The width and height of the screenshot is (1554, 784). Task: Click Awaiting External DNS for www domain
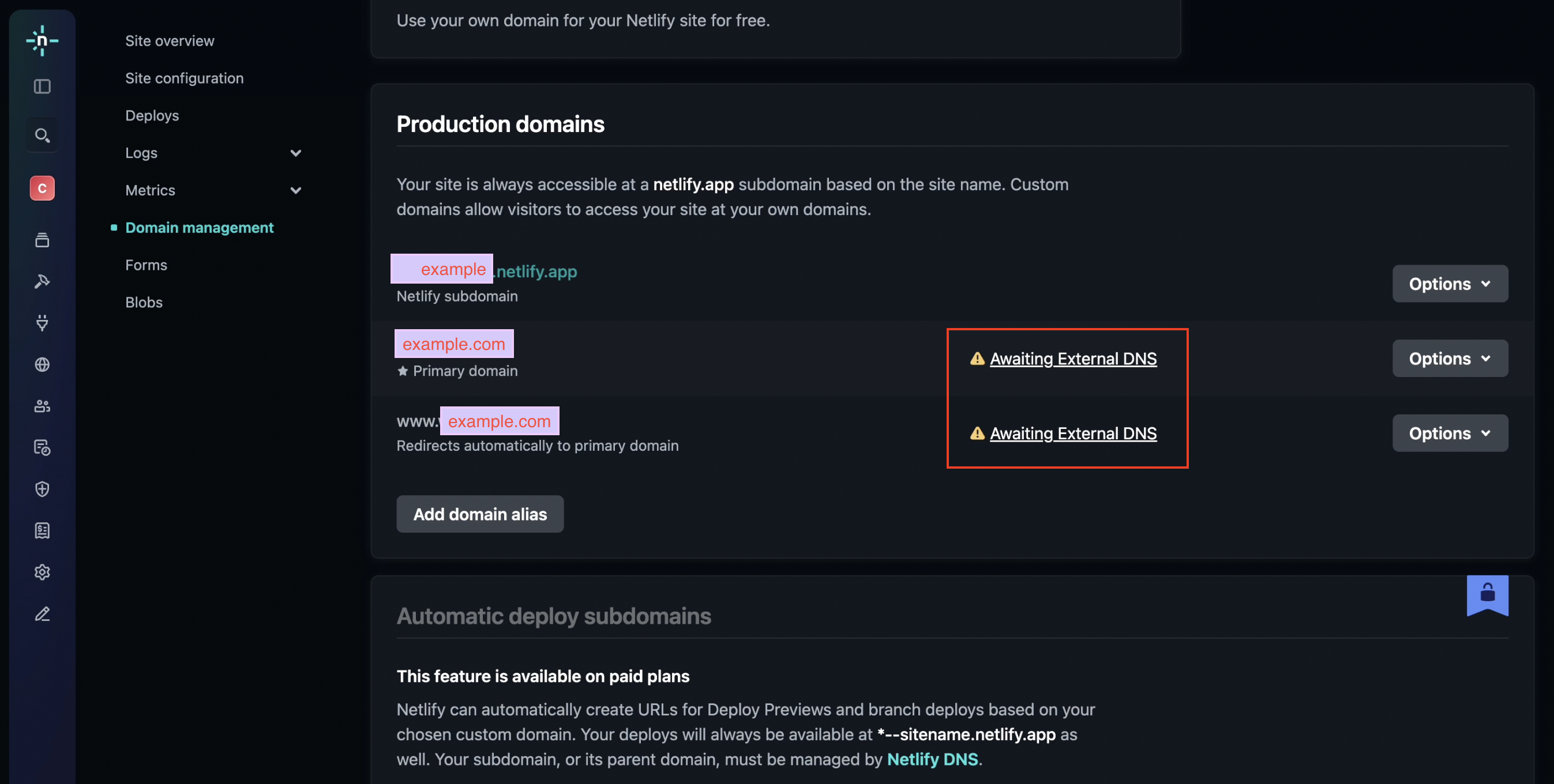pos(1073,434)
